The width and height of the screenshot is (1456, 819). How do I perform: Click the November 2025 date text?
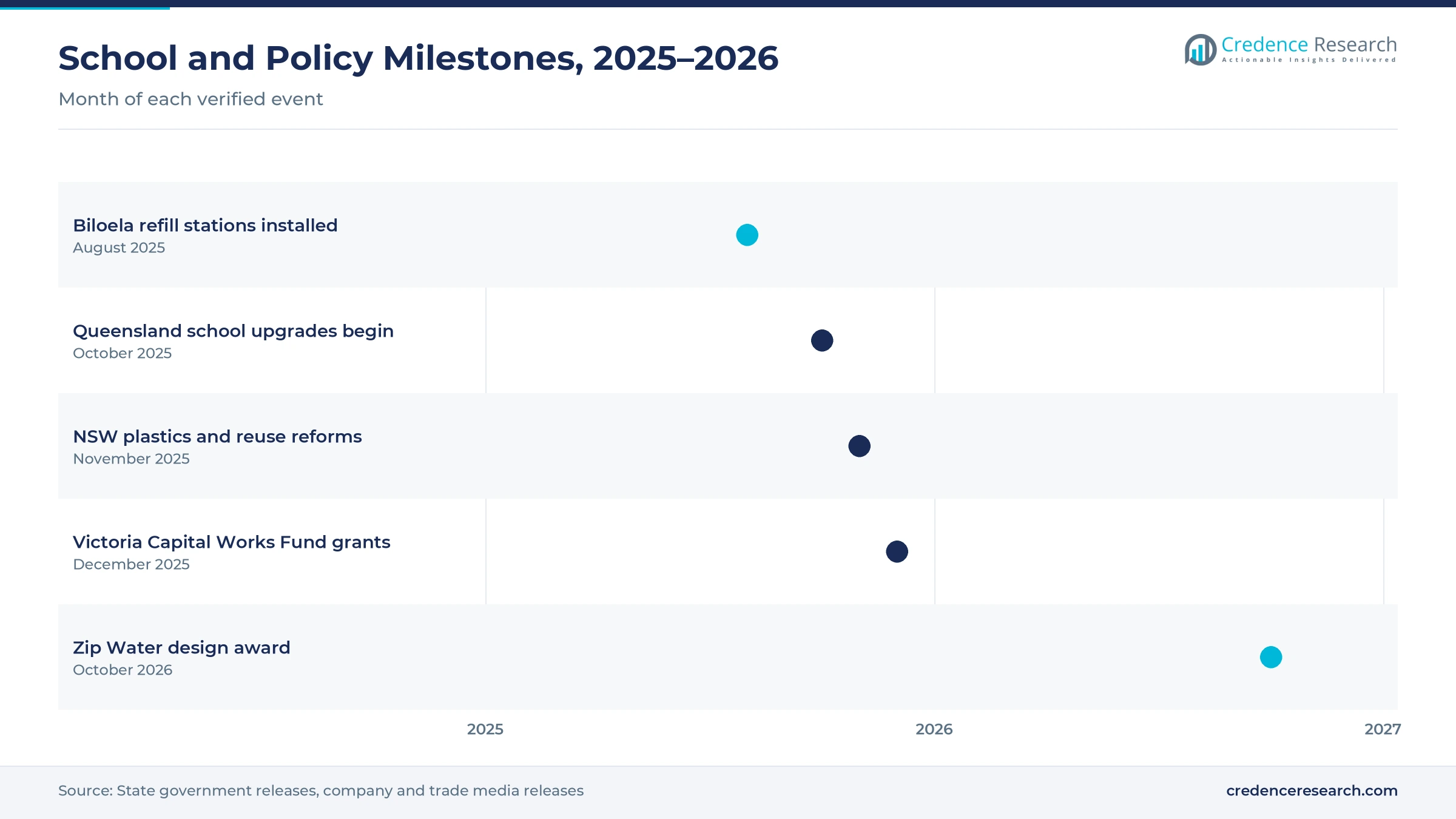131,459
